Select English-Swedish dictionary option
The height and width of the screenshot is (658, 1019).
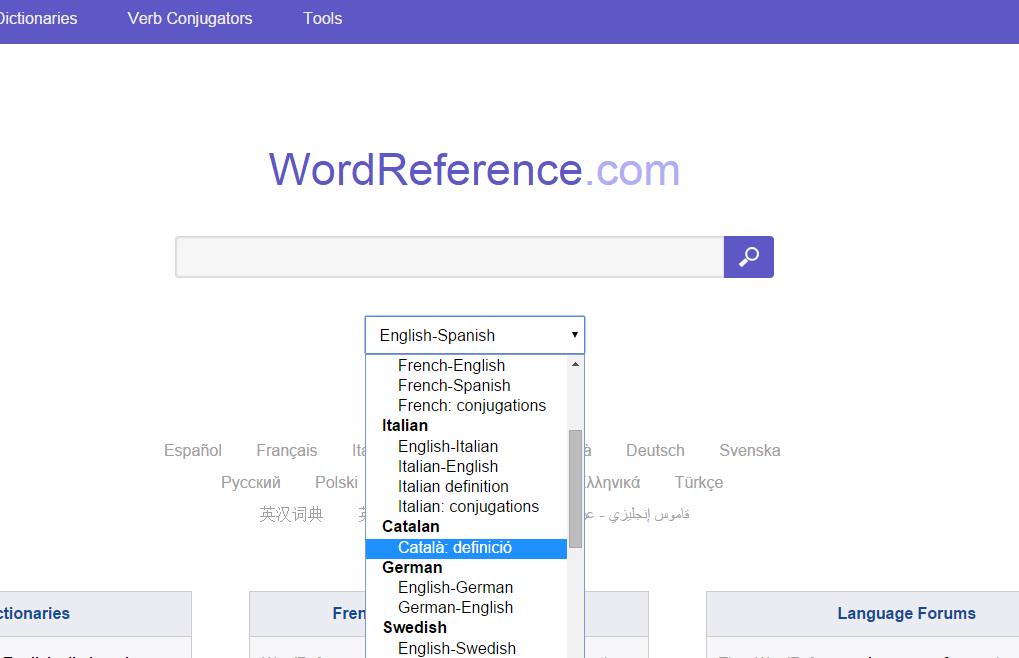click(466, 648)
